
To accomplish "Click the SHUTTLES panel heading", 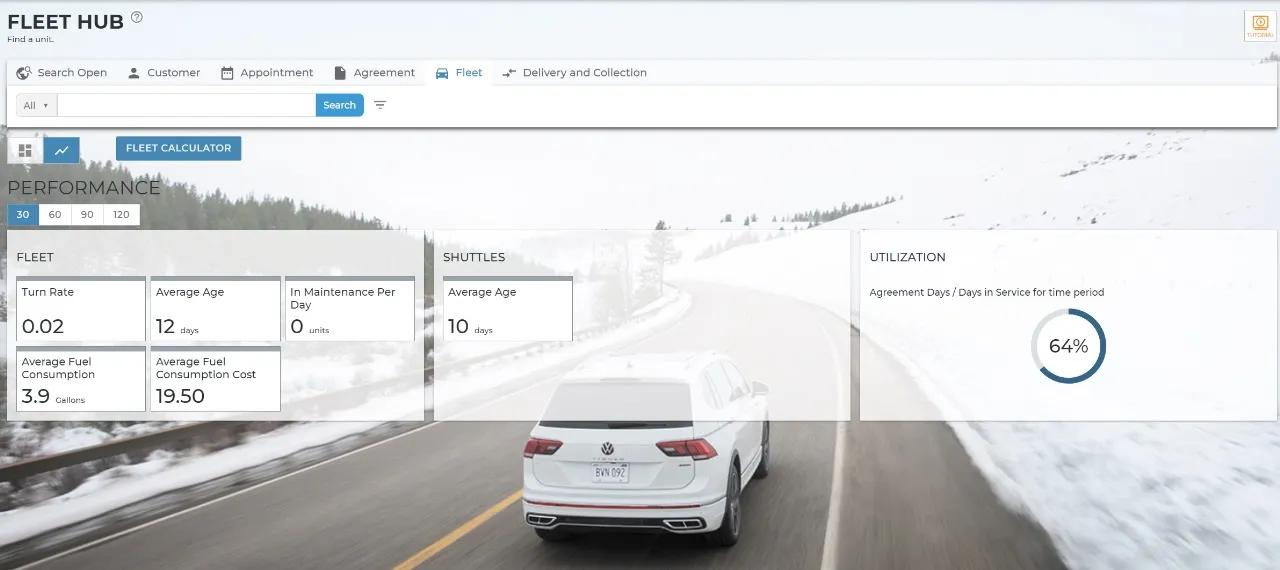I will pos(474,257).
